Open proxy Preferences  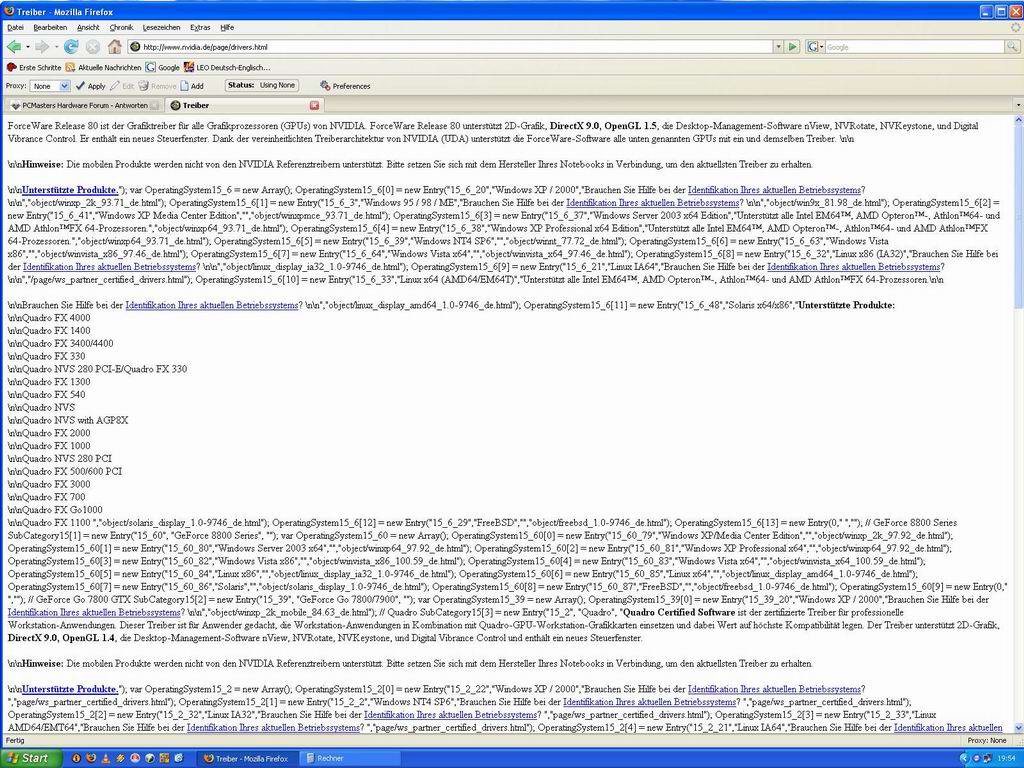(345, 86)
